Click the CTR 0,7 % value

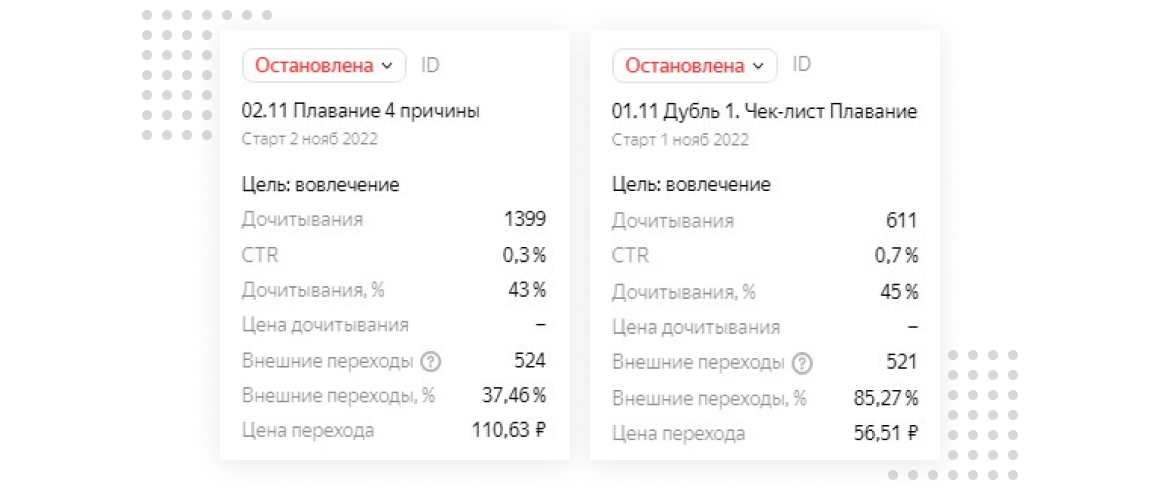pos(897,255)
